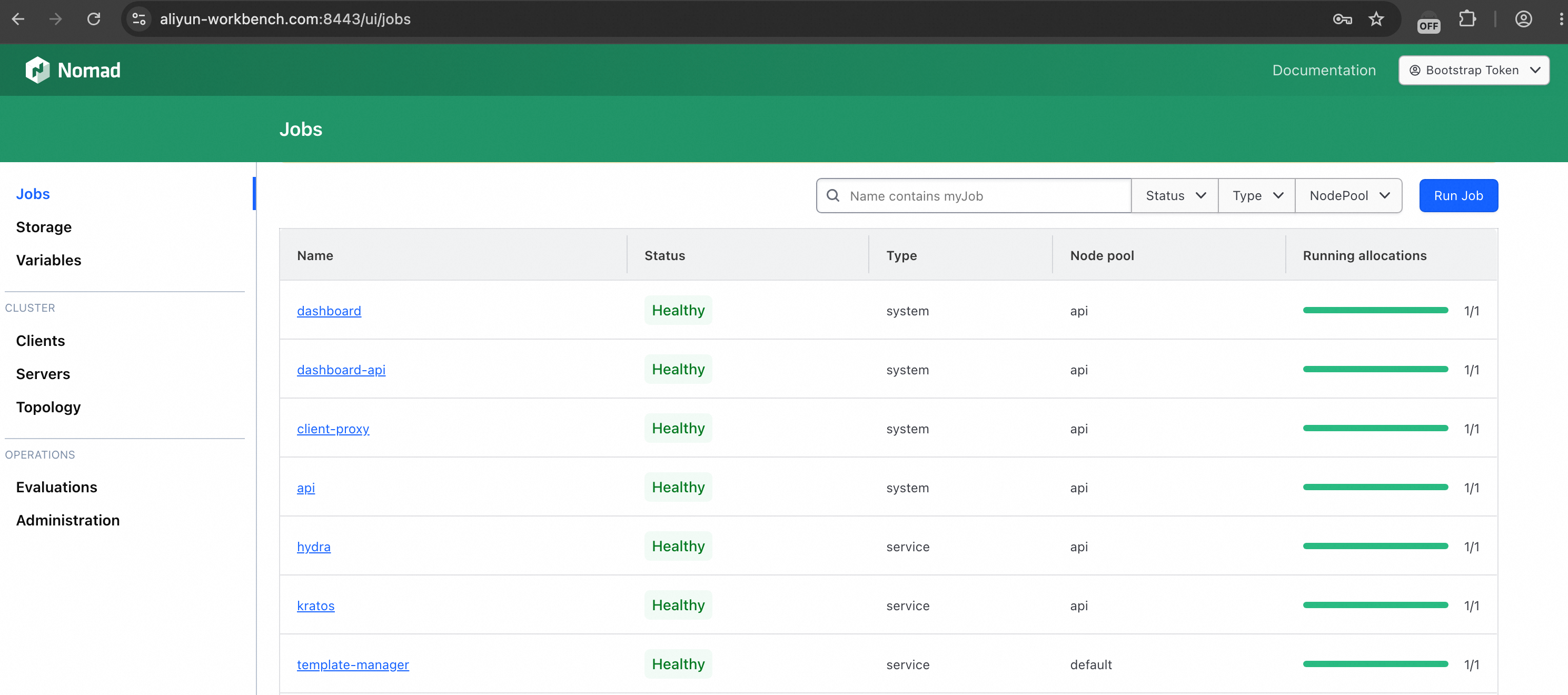Open the extensions puzzle icon
This screenshot has width=1568, height=695.
coord(1467,19)
